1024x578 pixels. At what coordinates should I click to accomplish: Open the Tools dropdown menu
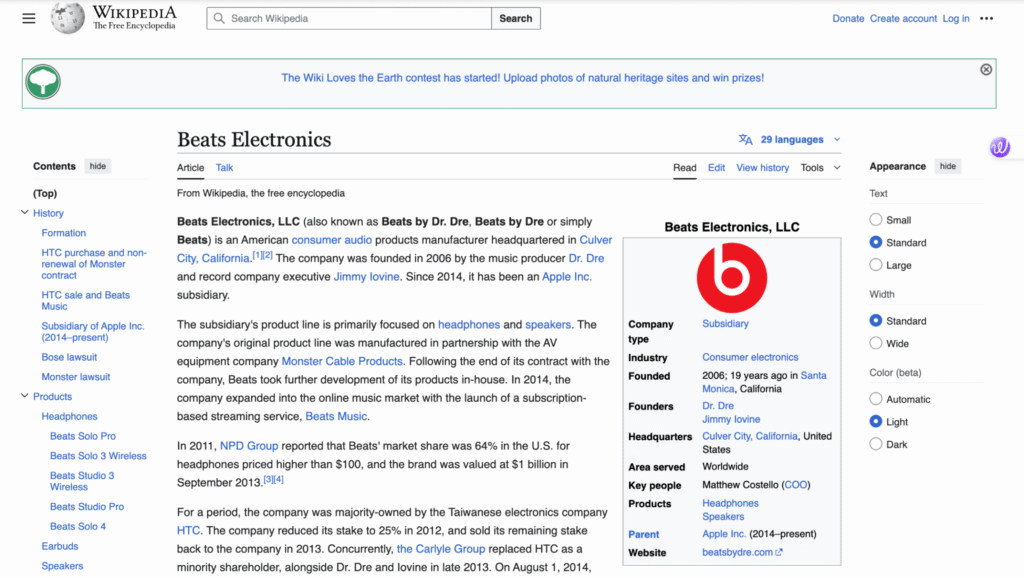[x=820, y=168]
